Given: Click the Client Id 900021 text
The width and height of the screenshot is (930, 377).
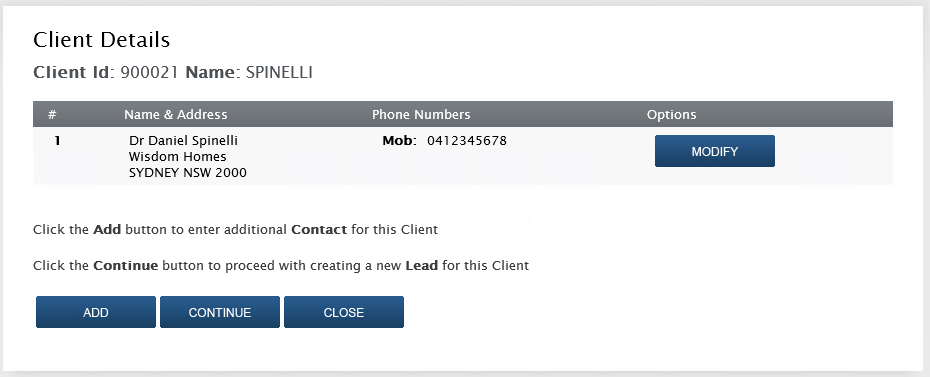Looking at the screenshot, I should coord(106,72).
